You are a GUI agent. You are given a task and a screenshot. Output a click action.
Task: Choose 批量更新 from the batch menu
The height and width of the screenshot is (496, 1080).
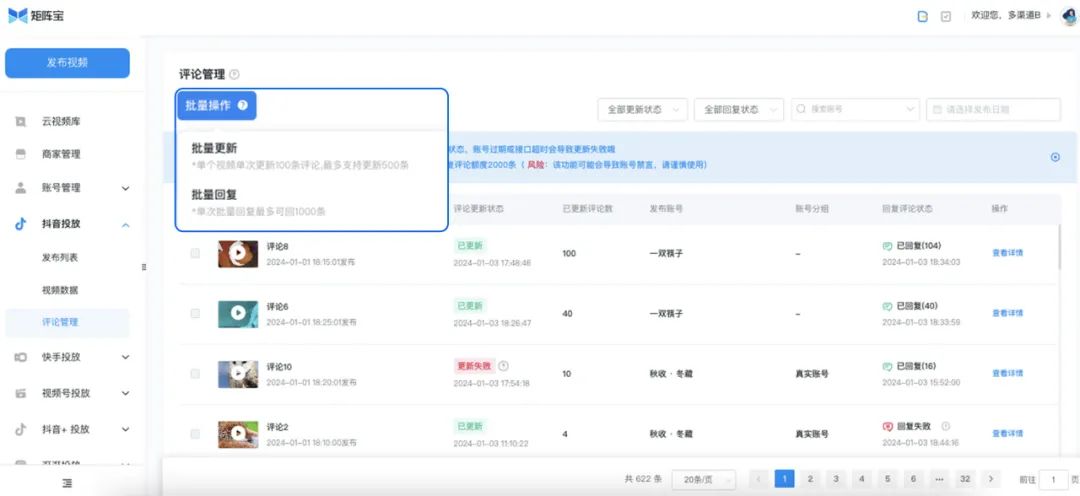pyautogui.click(x=214, y=149)
